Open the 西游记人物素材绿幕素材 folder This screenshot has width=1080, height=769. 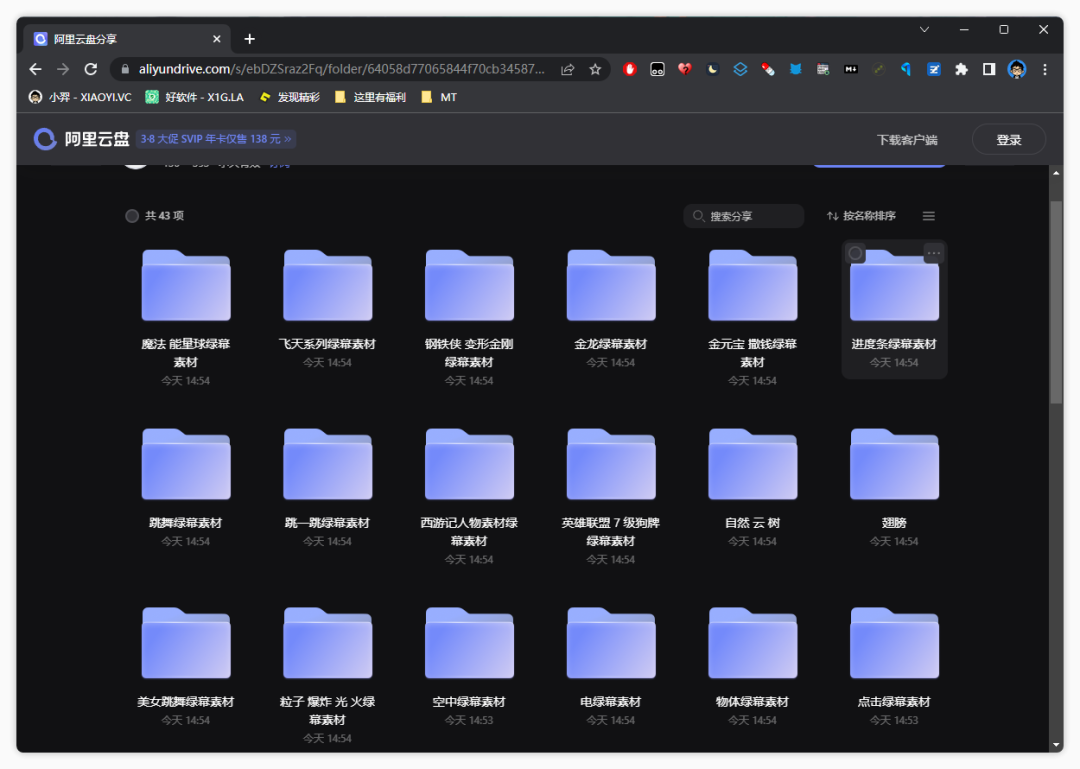tap(469, 465)
